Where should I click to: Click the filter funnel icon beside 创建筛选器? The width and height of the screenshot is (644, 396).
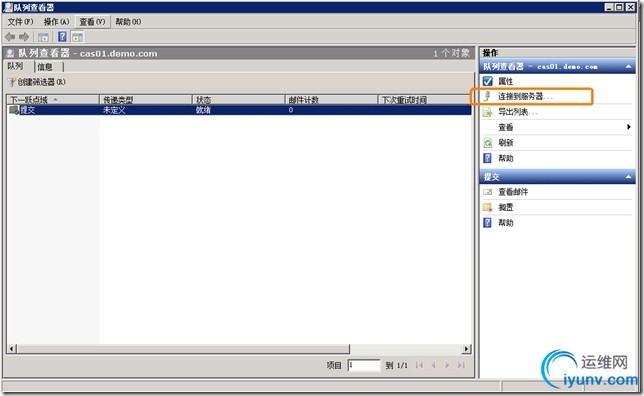pos(11,82)
